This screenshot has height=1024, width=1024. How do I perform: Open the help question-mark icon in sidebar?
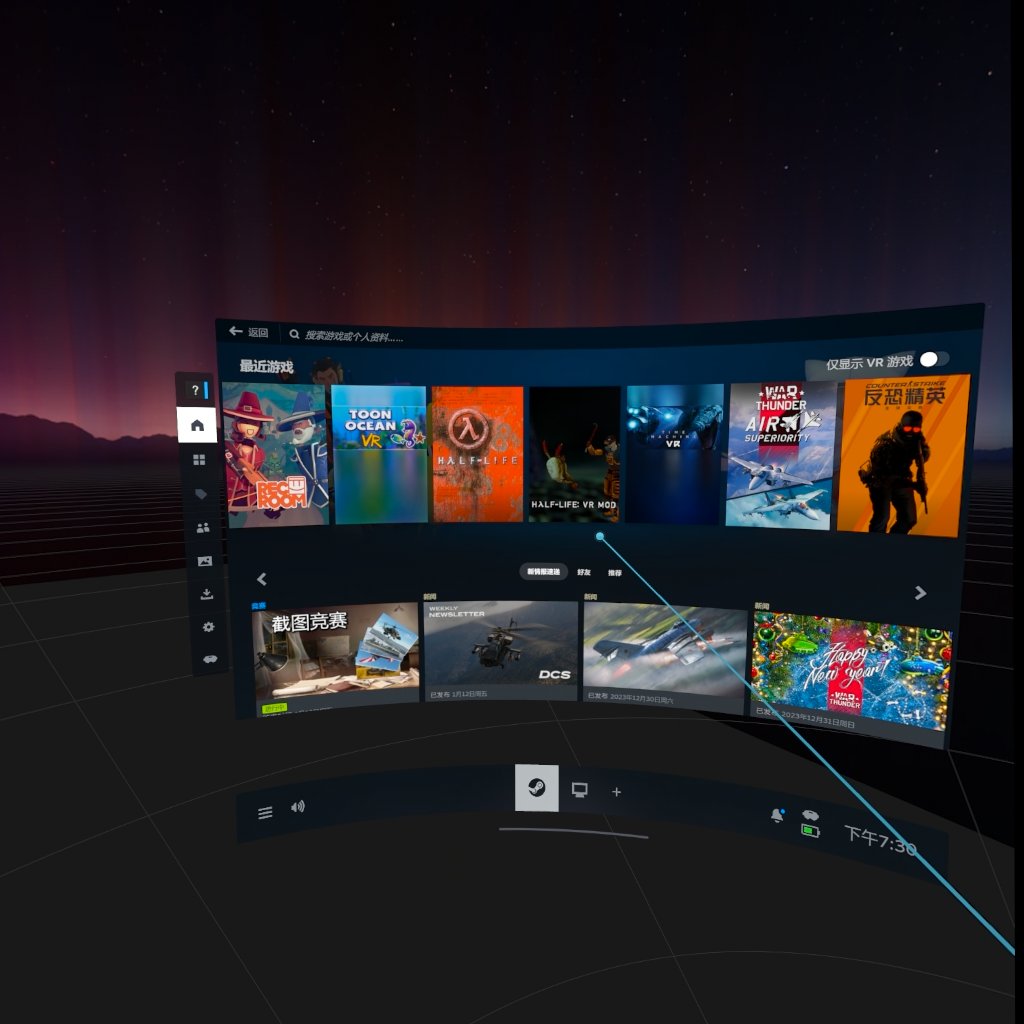point(195,390)
